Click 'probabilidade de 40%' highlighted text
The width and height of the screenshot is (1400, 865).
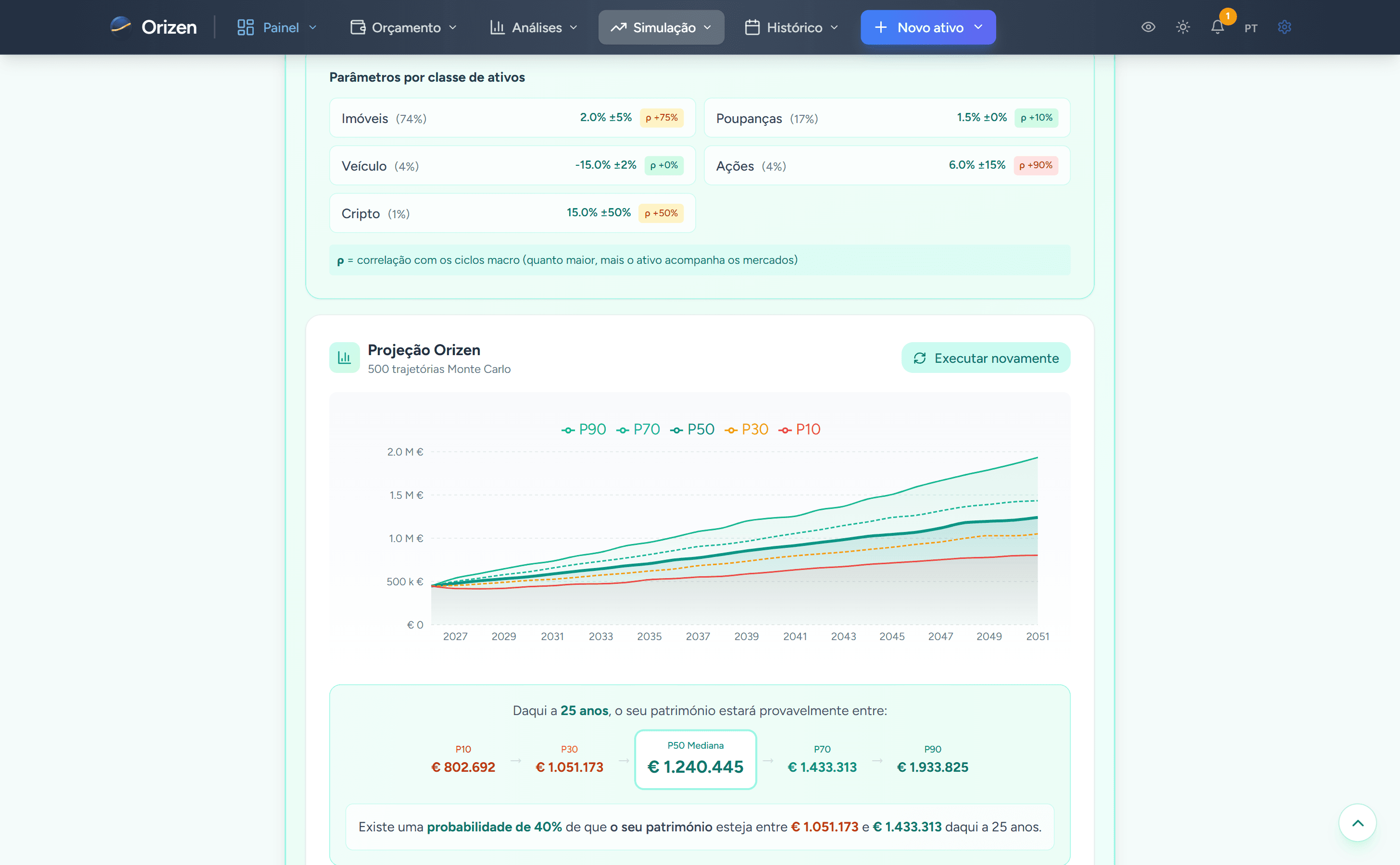[495, 827]
